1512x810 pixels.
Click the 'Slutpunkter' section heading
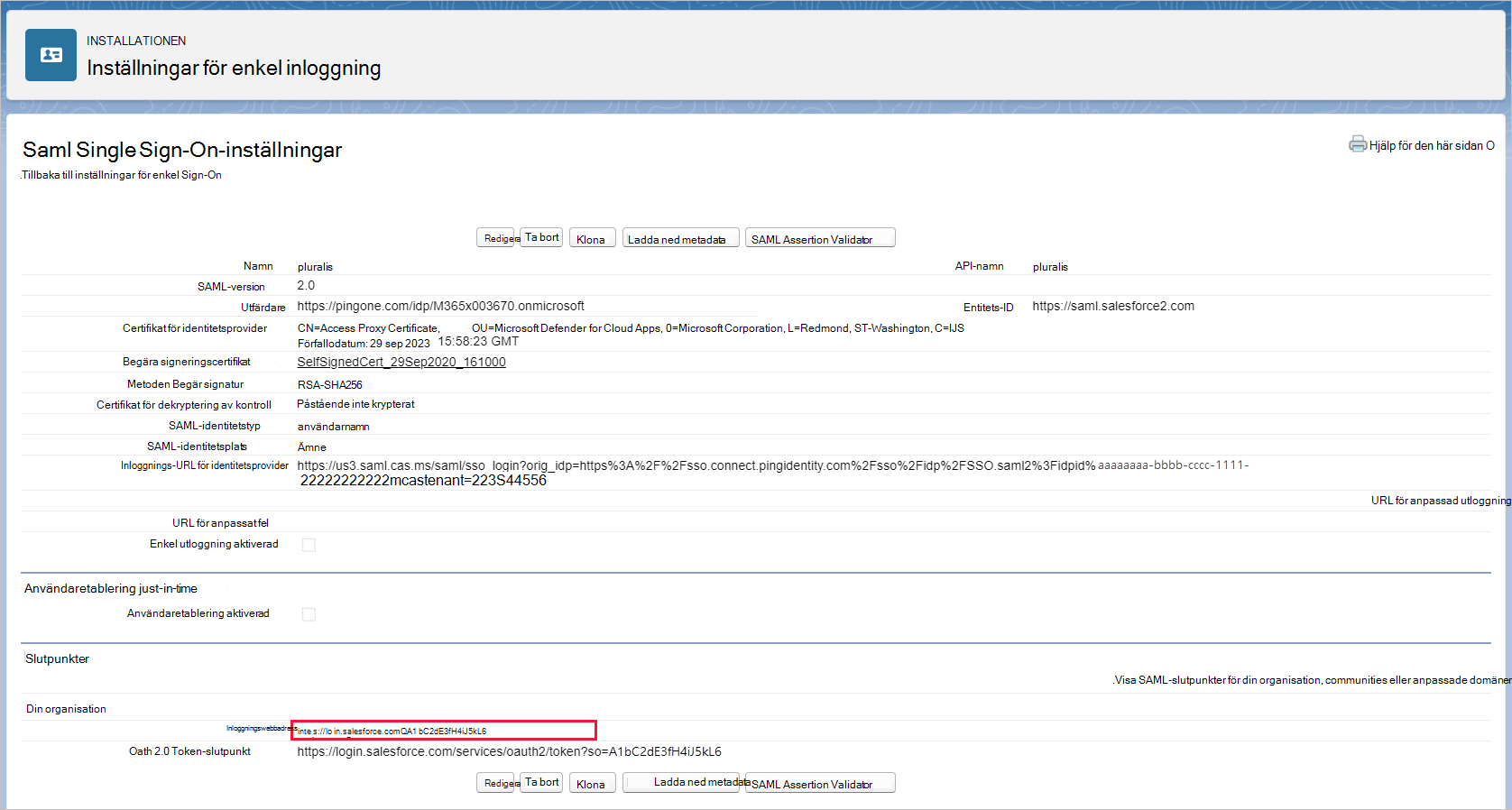tap(57, 658)
